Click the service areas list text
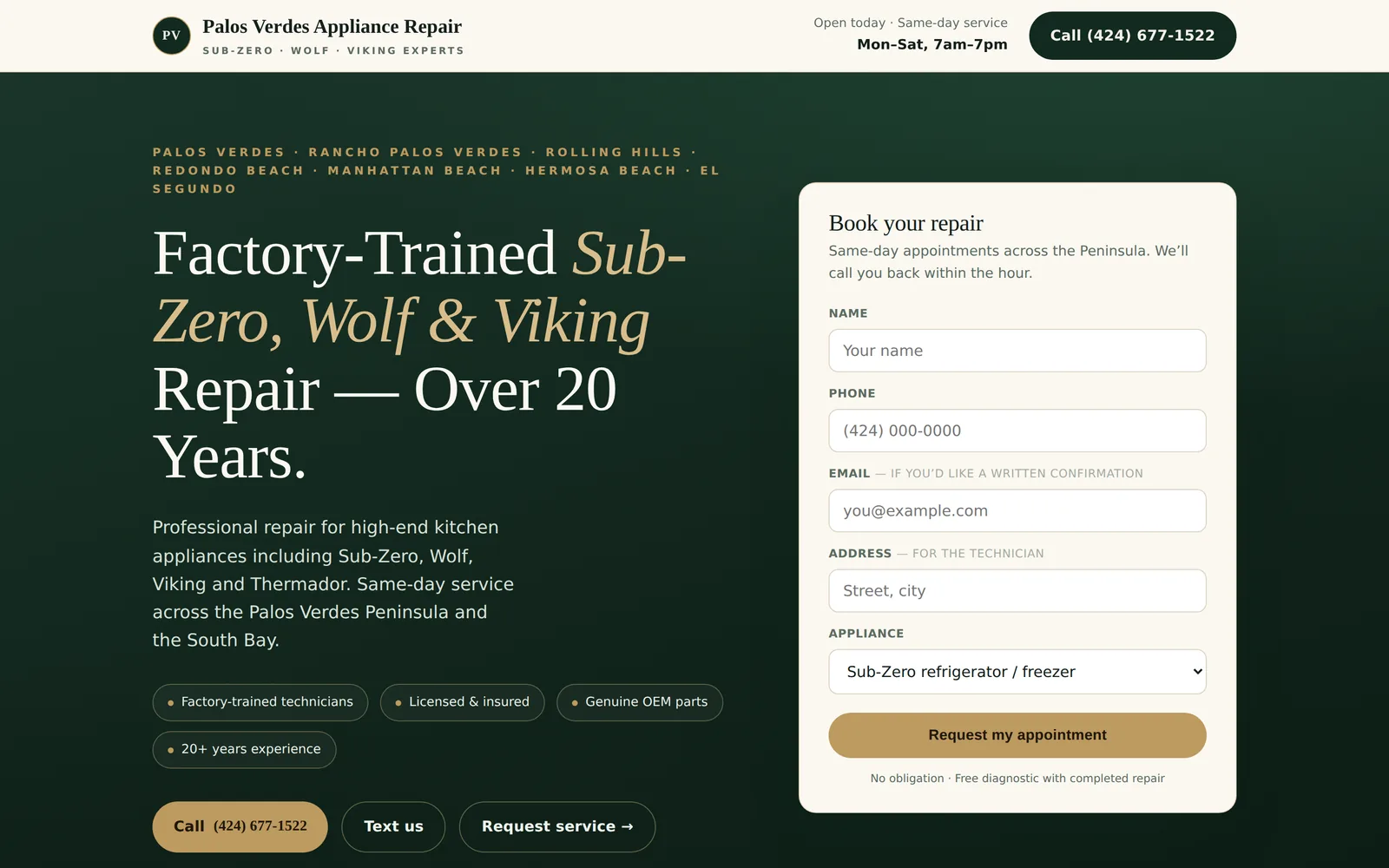 pyautogui.click(x=437, y=170)
